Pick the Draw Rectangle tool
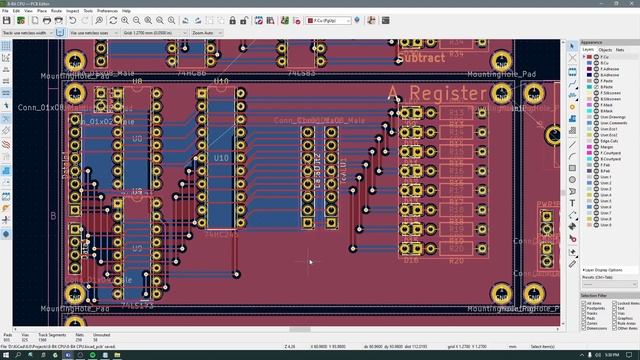The image size is (640, 360). [572, 168]
